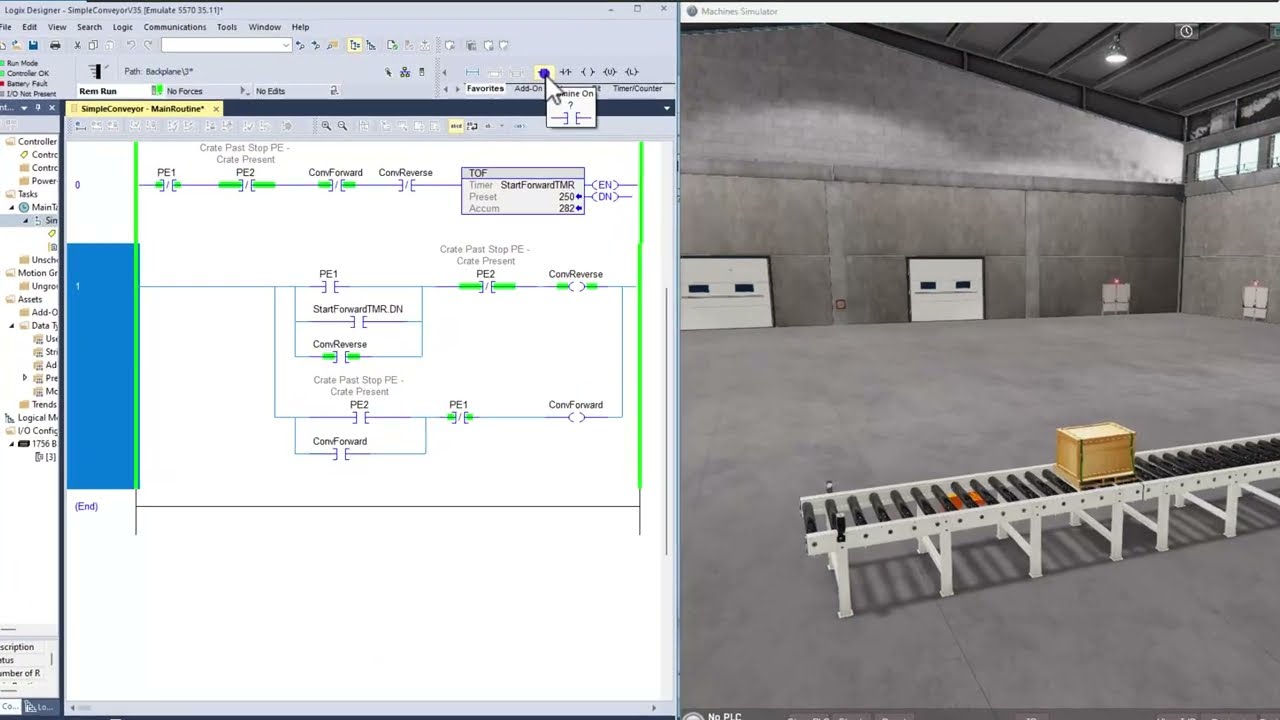Select the PE1 contact in rung 0
This screenshot has height=720, width=1280.
(166, 185)
